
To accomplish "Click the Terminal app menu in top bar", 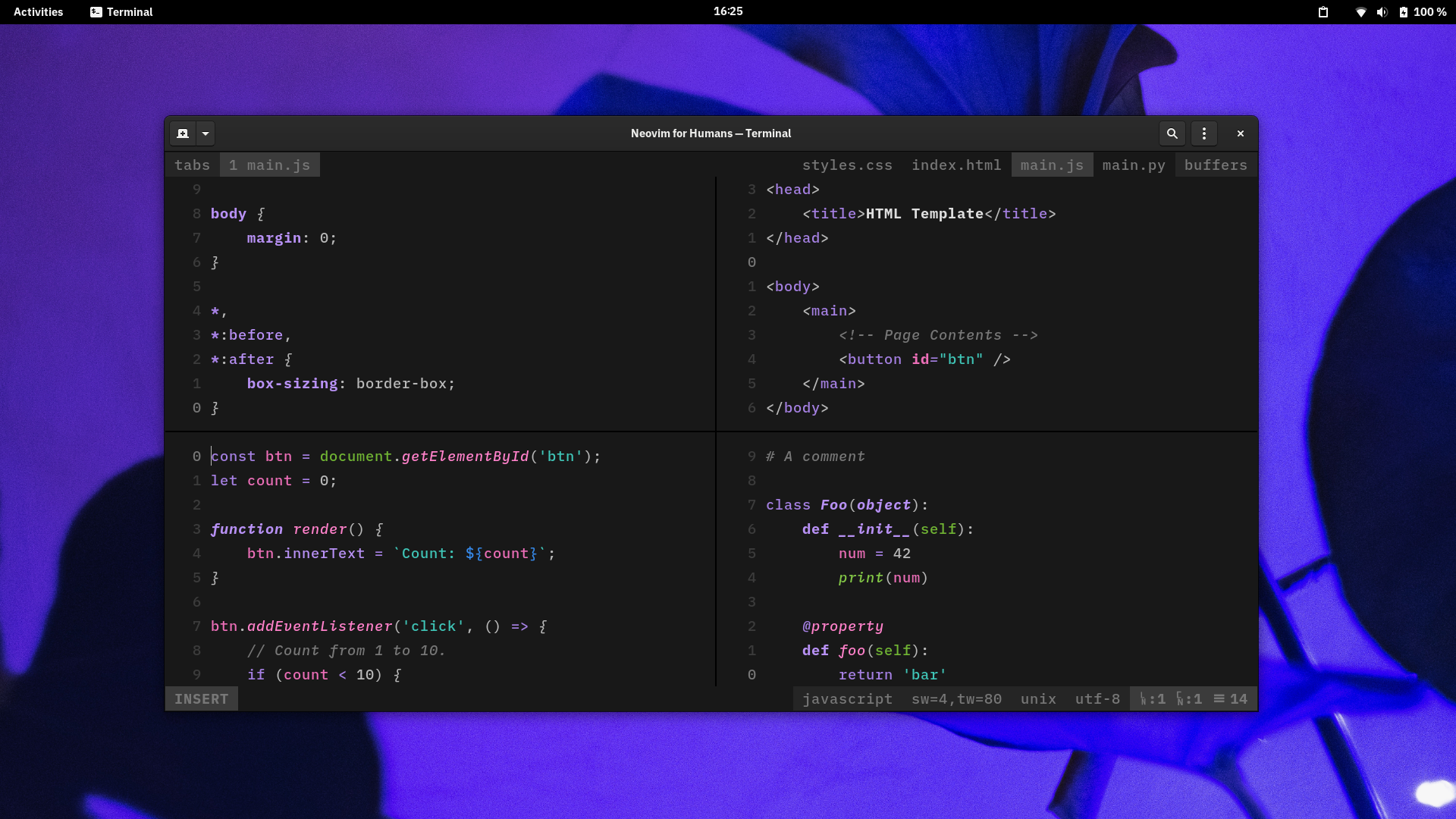I will click(121, 12).
